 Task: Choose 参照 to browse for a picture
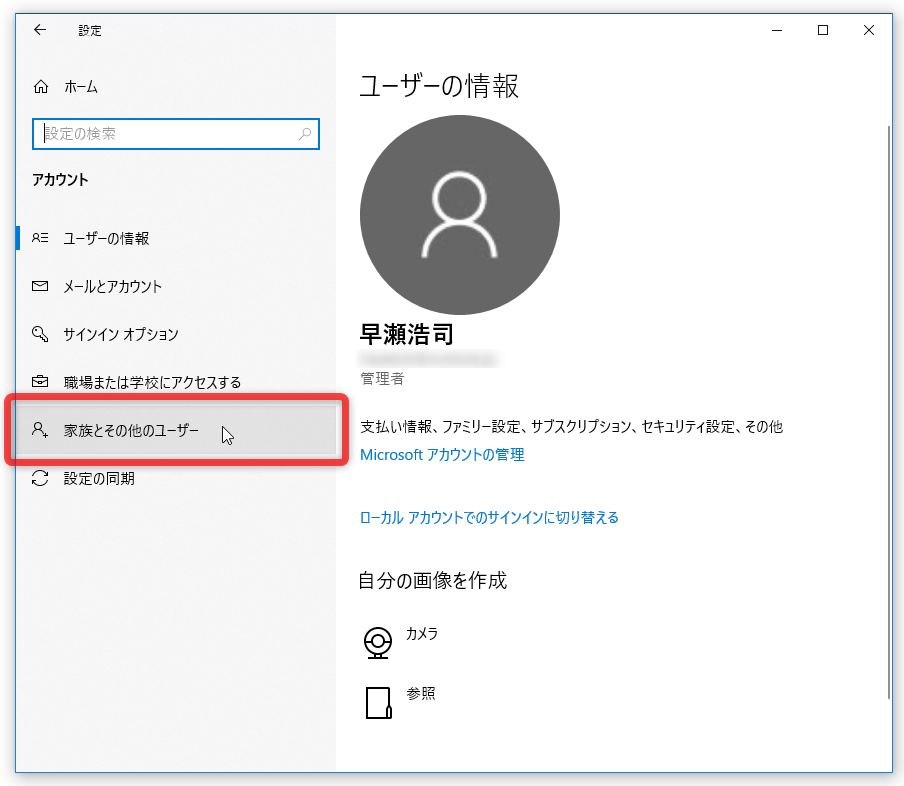tap(420, 693)
